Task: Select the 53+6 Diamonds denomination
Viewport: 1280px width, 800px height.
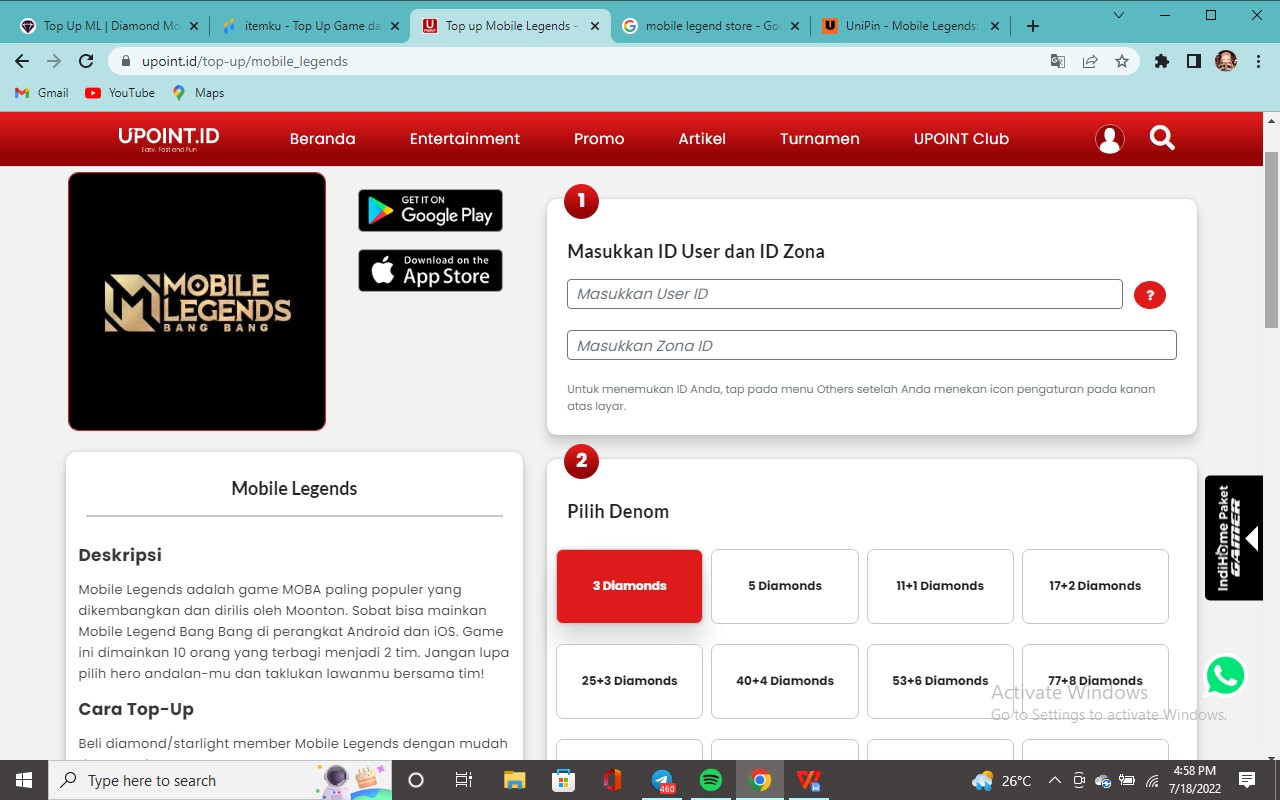Action: click(940, 681)
